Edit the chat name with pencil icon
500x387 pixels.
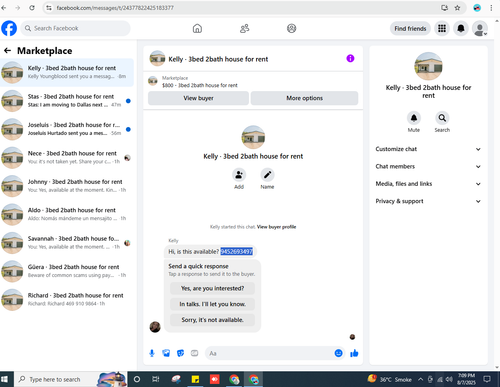pos(267,175)
